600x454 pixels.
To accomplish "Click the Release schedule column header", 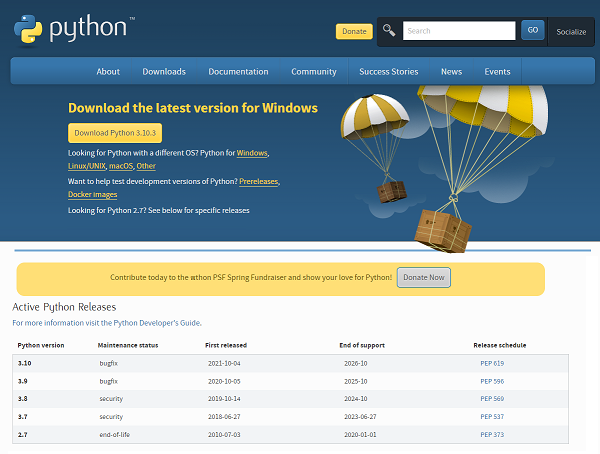I will click(500, 345).
